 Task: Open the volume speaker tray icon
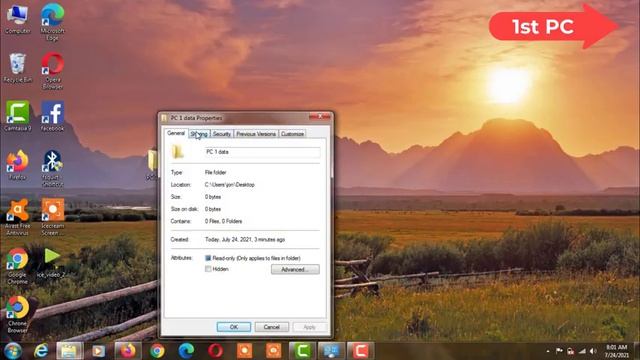tap(593, 351)
